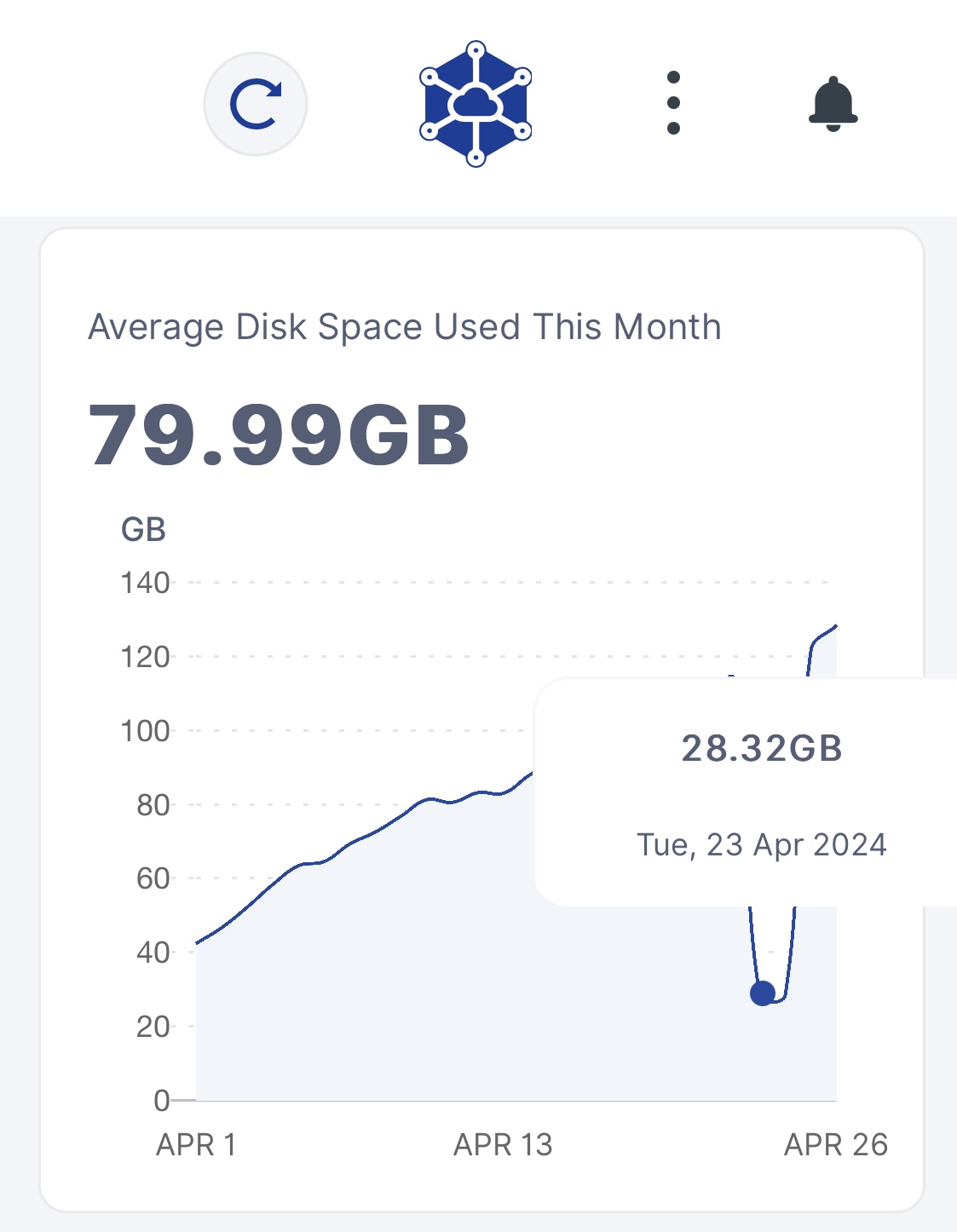Viewport: 957px width, 1232px height.
Task: Open the three-dot more options menu
Action: coord(673,103)
